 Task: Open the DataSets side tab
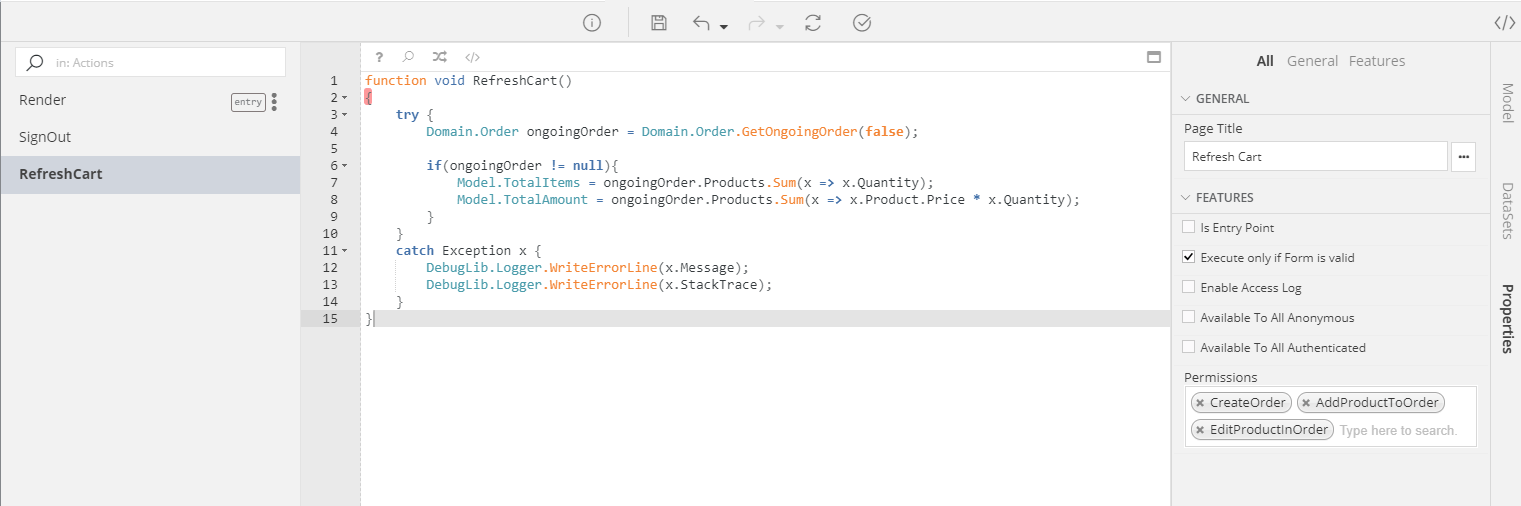1506,210
